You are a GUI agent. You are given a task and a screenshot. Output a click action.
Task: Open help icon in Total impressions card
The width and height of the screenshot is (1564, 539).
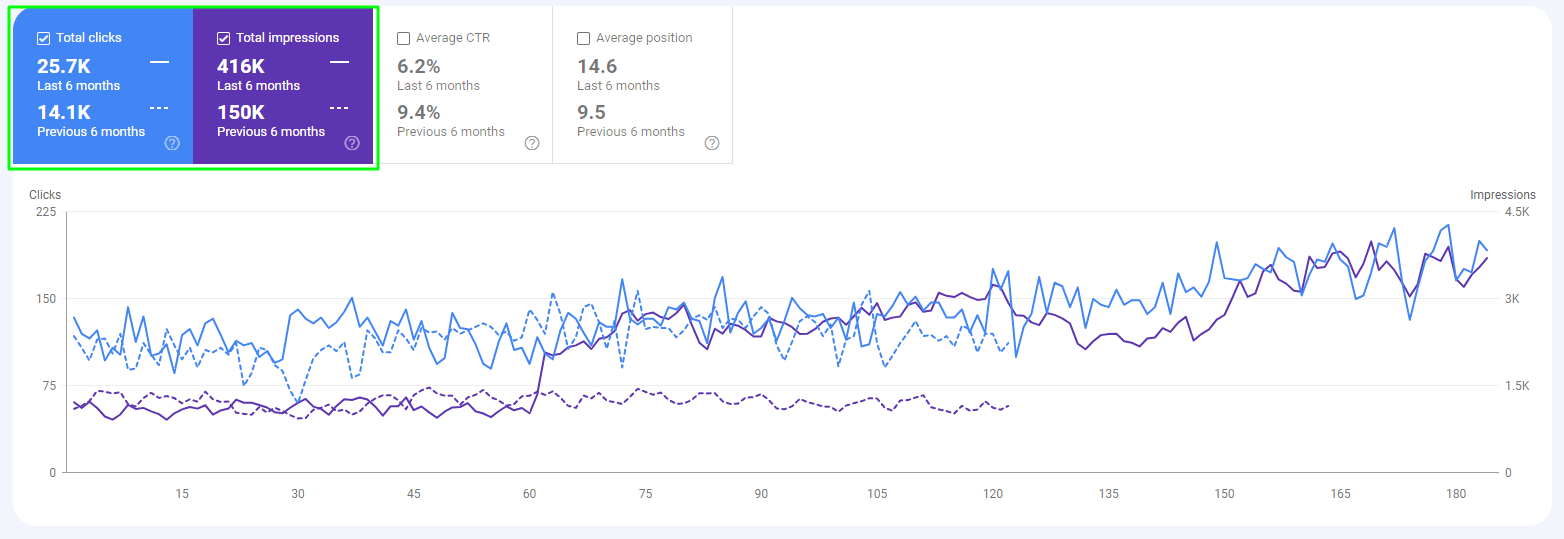coord(352,143)
